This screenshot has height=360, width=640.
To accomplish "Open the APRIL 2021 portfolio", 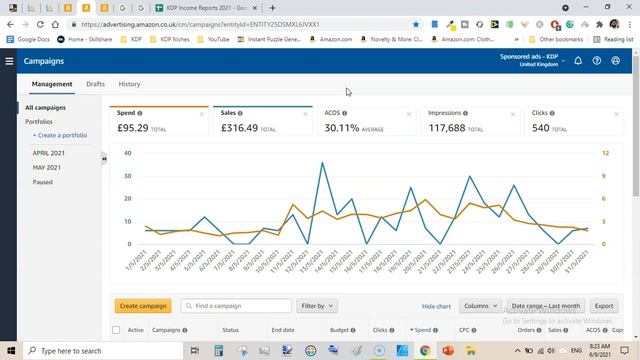I will pyautogui.click(x=49, y=153).
